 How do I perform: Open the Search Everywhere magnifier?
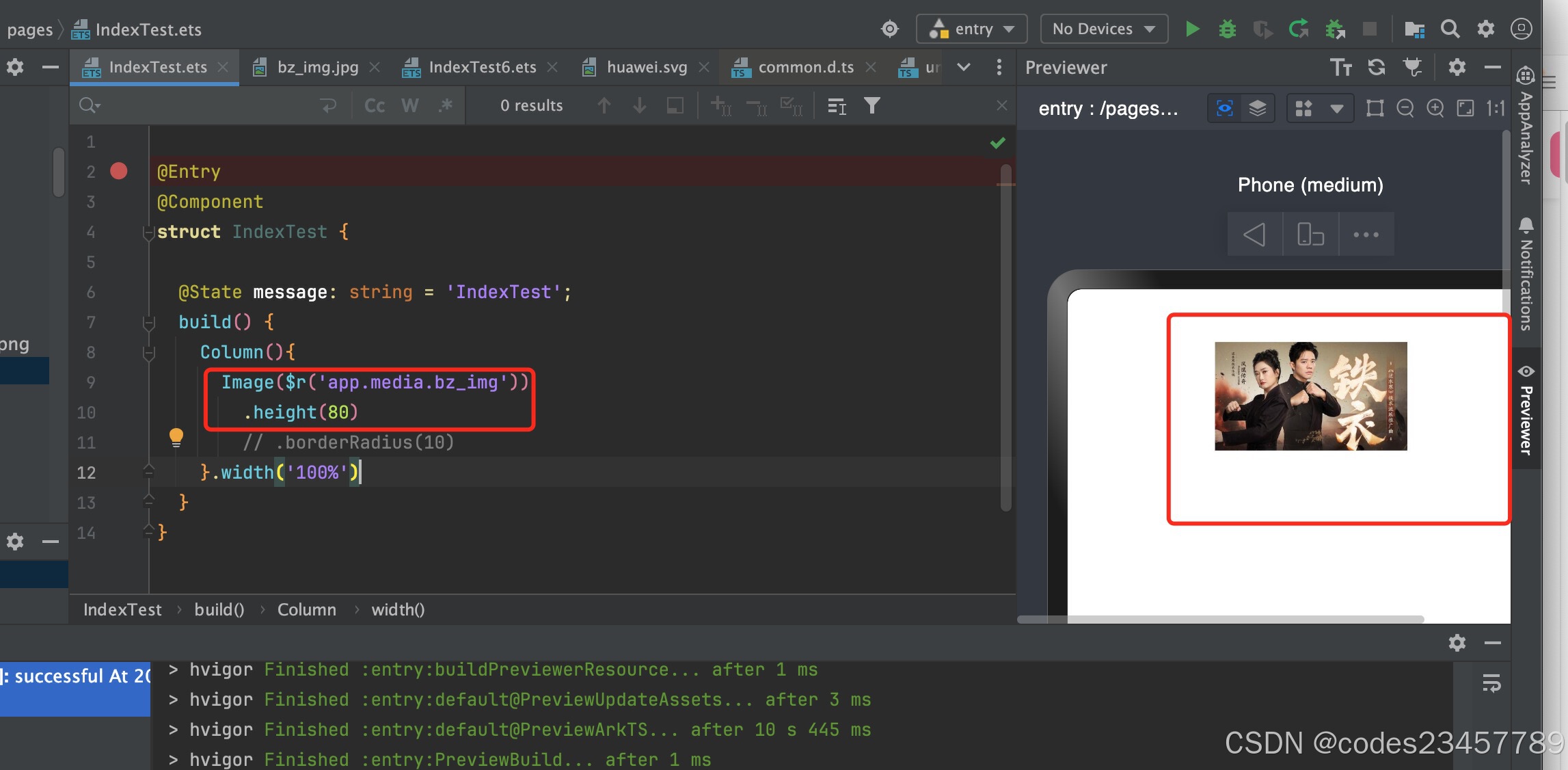pos(1450,29)
